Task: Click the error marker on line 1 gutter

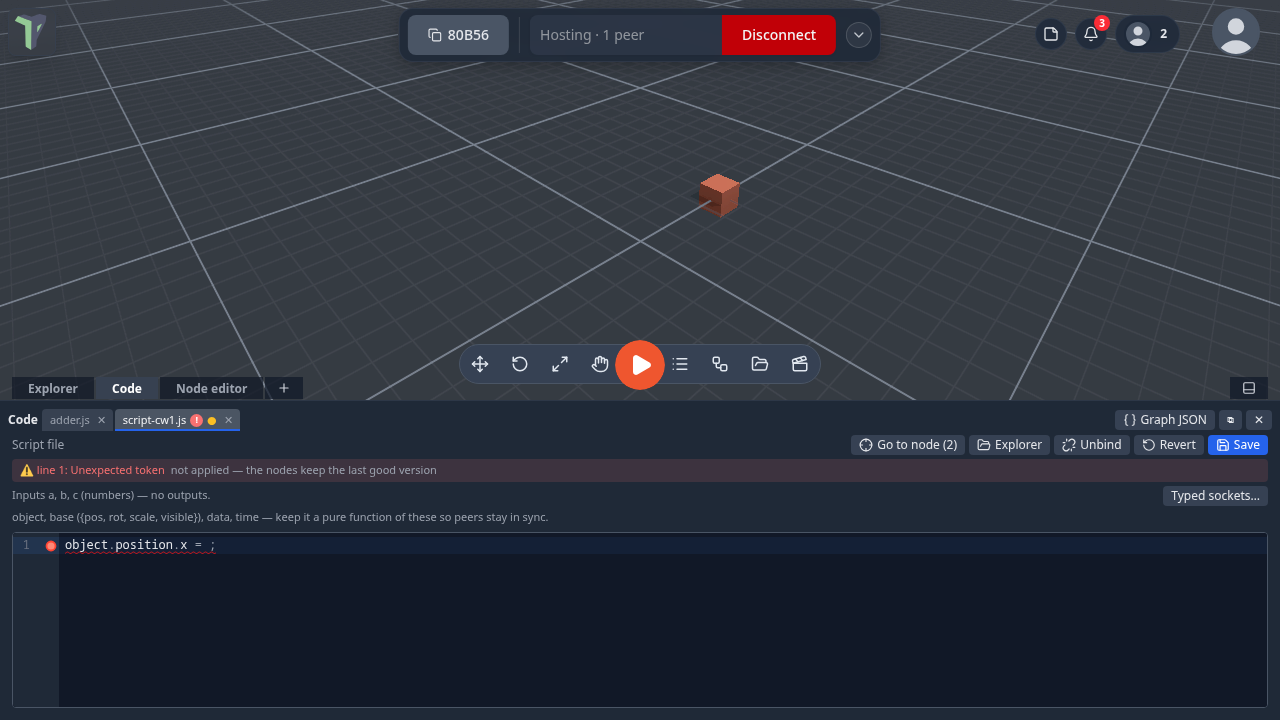Action: [51, 546]
